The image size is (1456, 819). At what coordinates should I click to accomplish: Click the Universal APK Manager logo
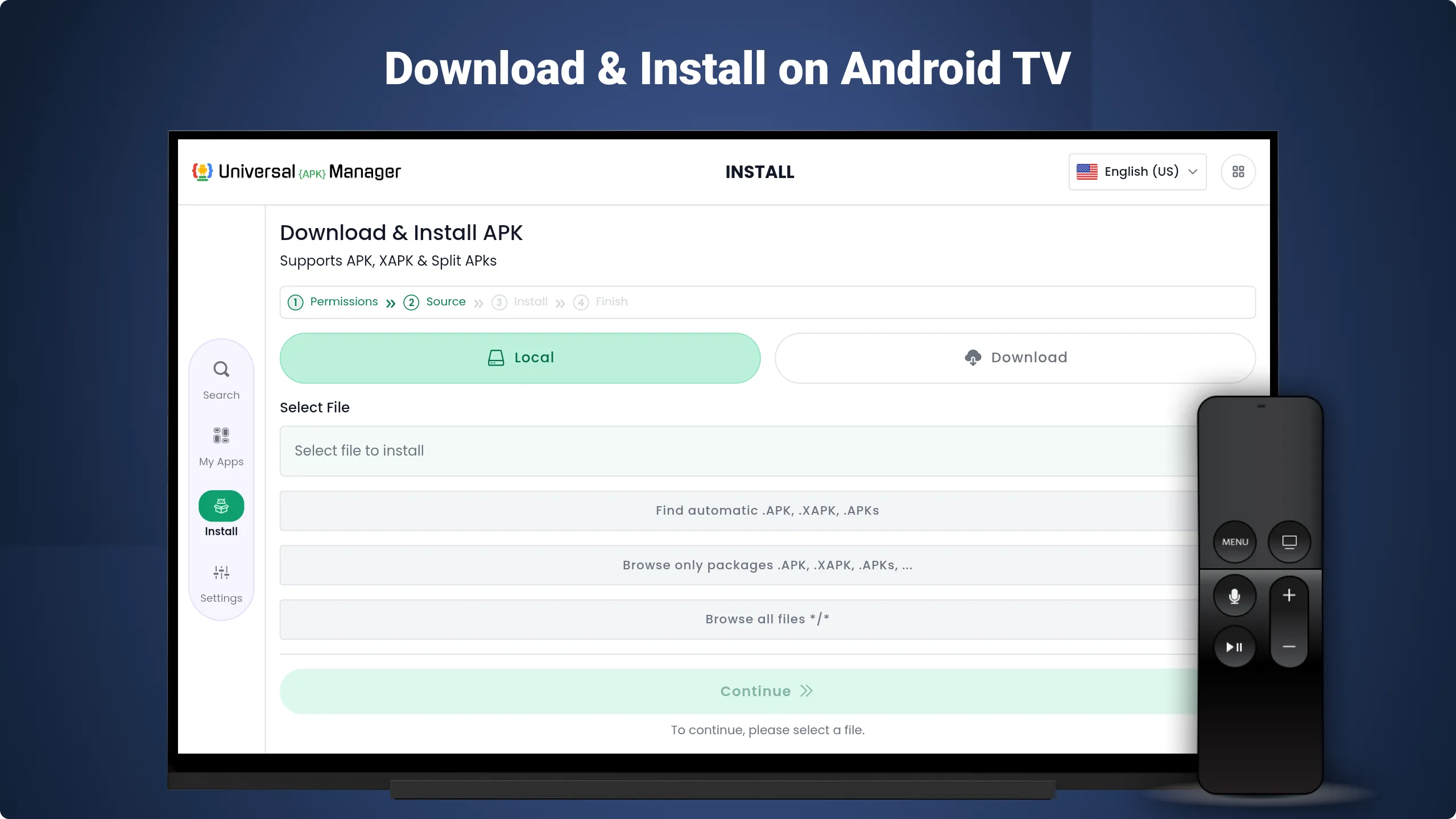296,171
